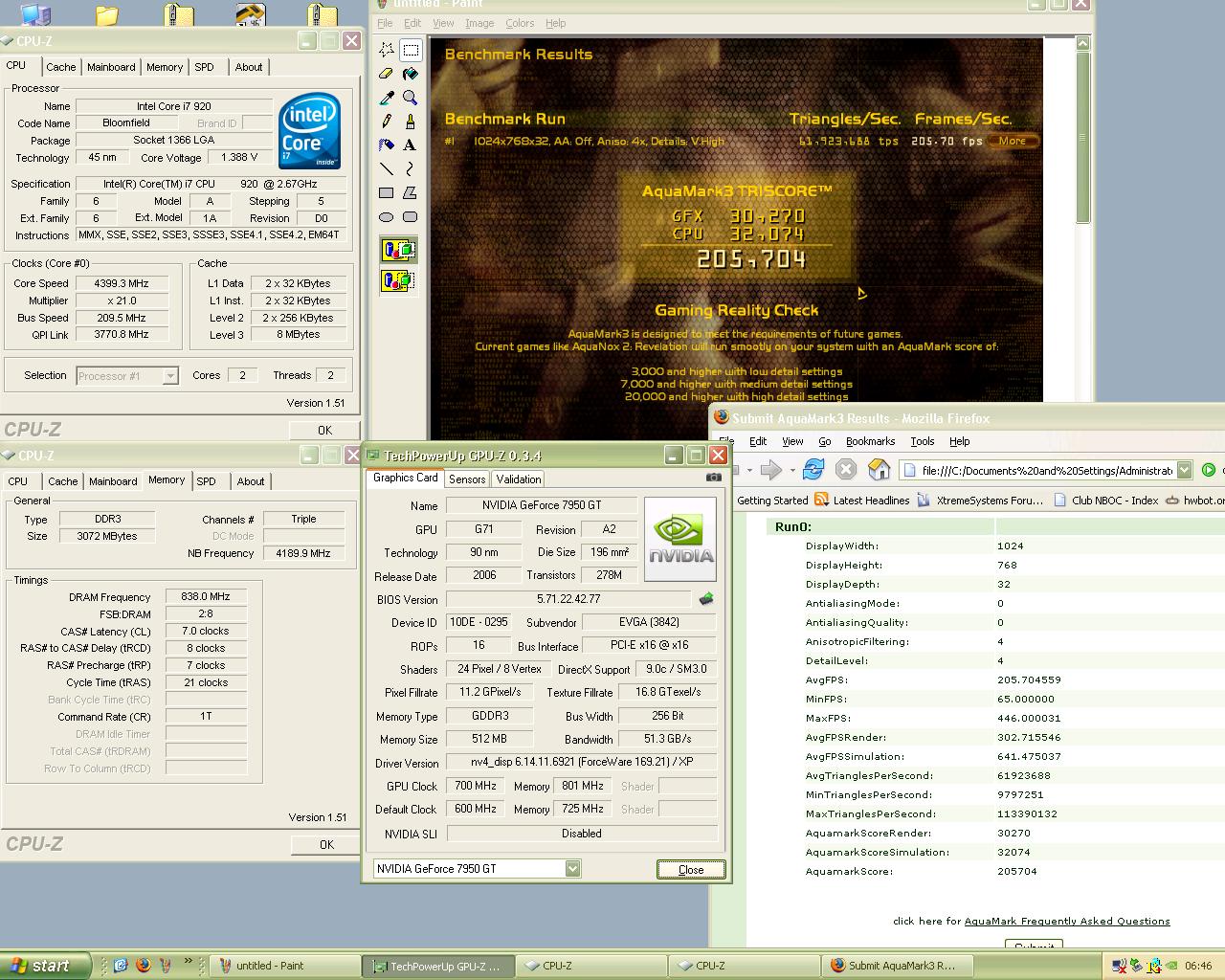Launch Internet Explorer from Quick Launch
1225x980 pixels.
pyautogui.click(x=122, y=966)
